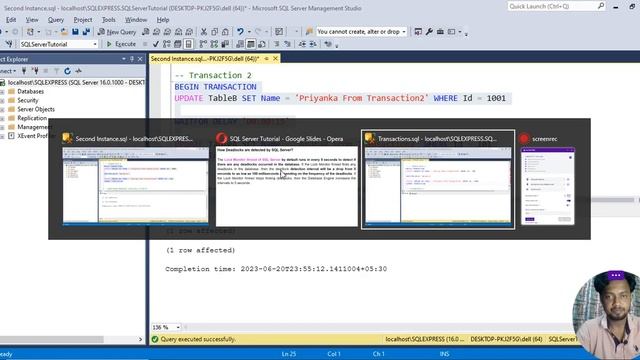
Task: Open Activity Monitor from Object Explorer toolbar
Action: tap(78, 71)
